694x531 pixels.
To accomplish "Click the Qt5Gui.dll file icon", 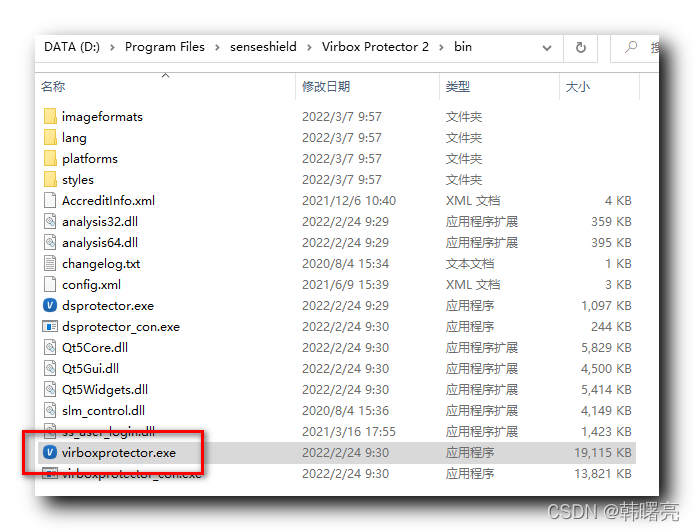I will click(50, 369).
